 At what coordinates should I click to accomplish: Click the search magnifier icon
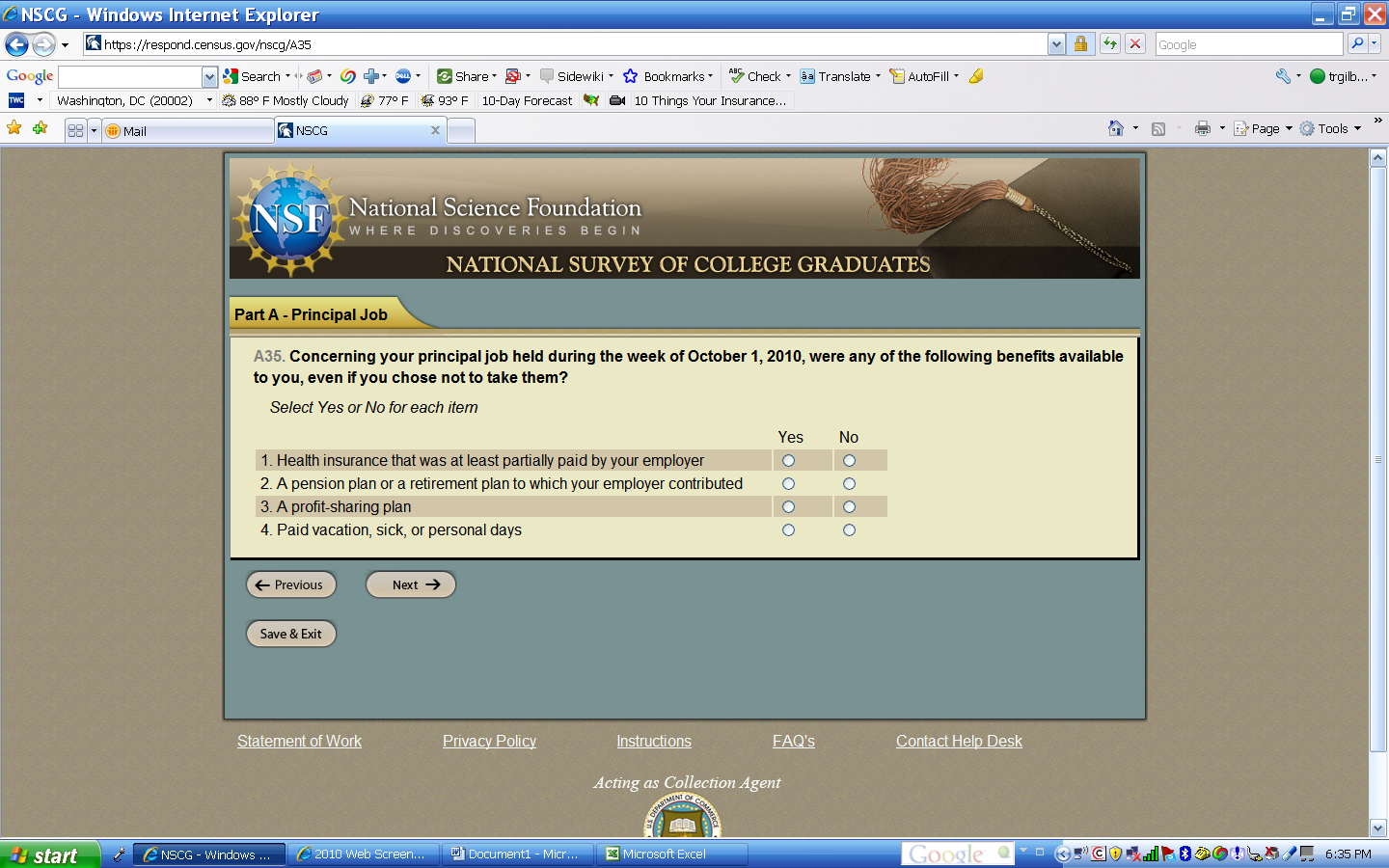(x=1357, y=44)
